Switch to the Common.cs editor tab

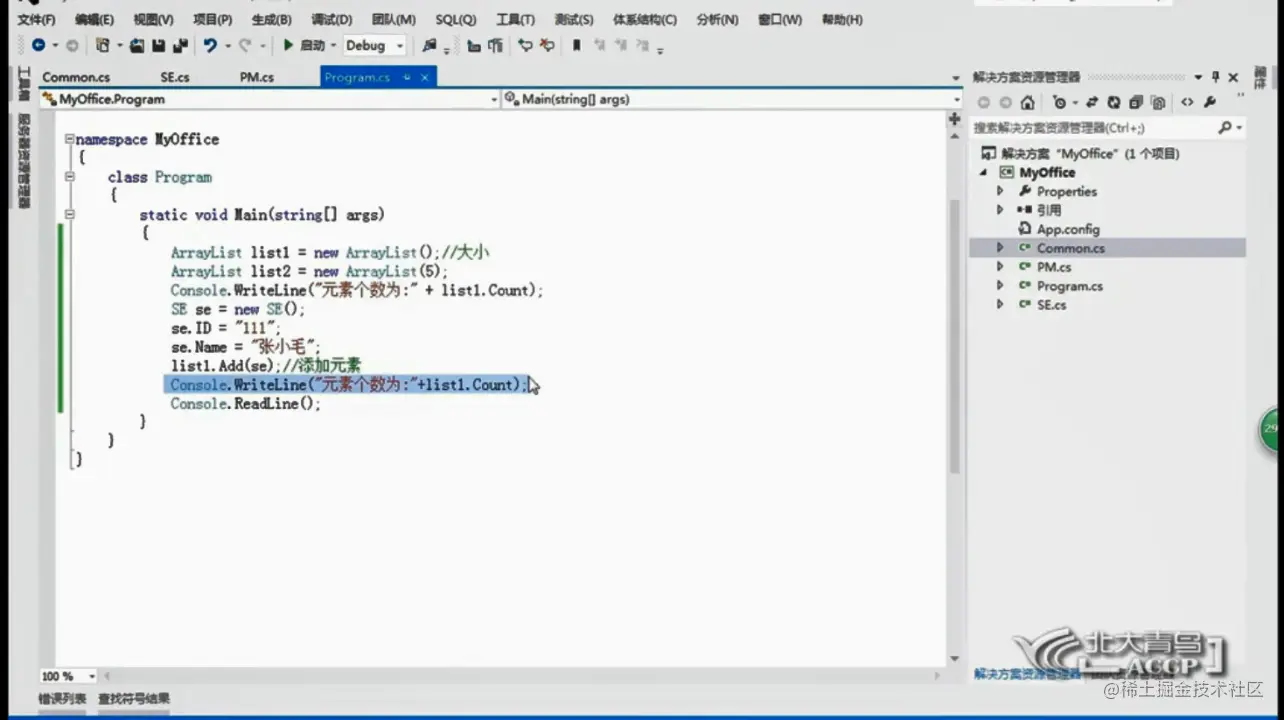76,77
